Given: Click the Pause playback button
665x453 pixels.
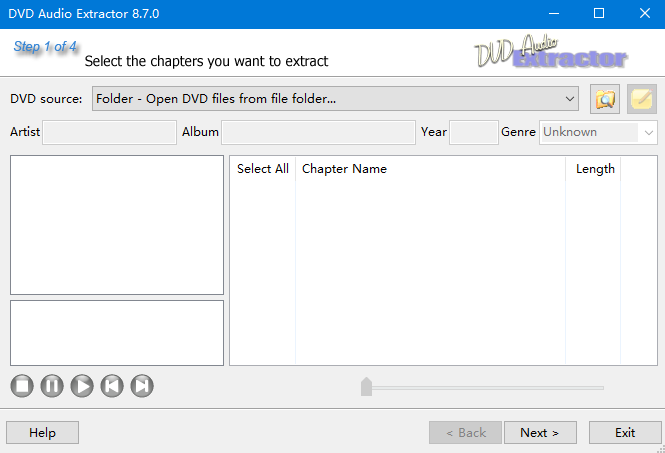Looking at the screenshot, I should point(52,386).
